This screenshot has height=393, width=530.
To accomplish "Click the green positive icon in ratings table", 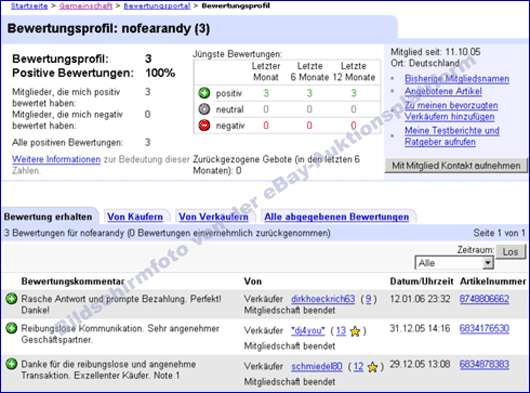I will click(204, 93).
